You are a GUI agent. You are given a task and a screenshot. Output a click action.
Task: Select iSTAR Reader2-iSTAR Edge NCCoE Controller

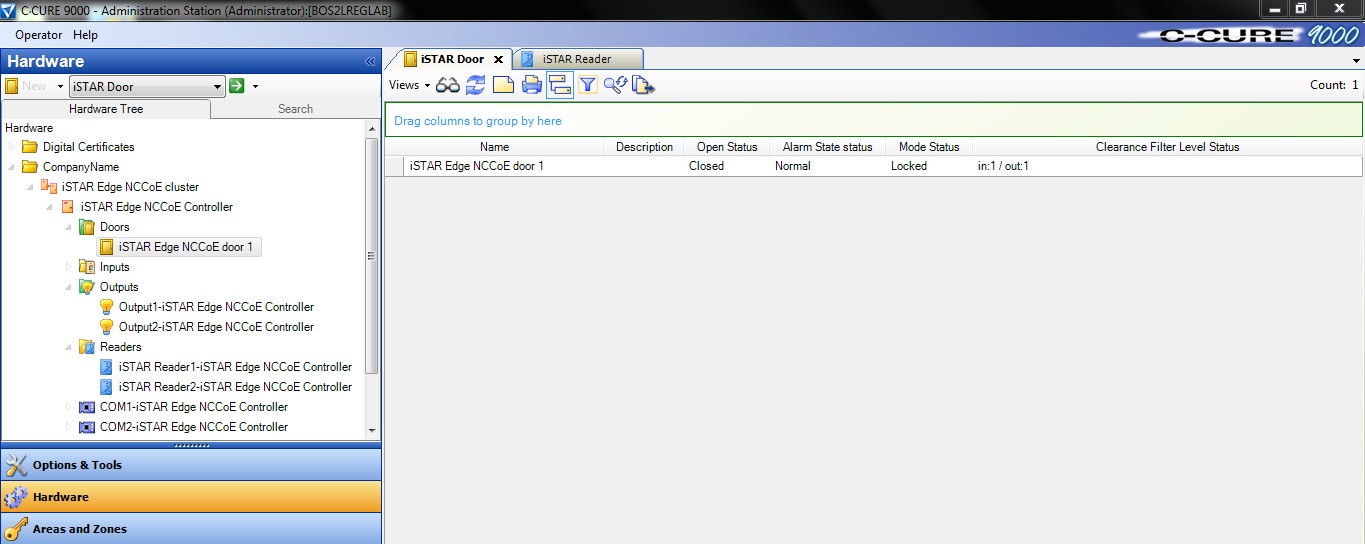(x=235, y=387)
